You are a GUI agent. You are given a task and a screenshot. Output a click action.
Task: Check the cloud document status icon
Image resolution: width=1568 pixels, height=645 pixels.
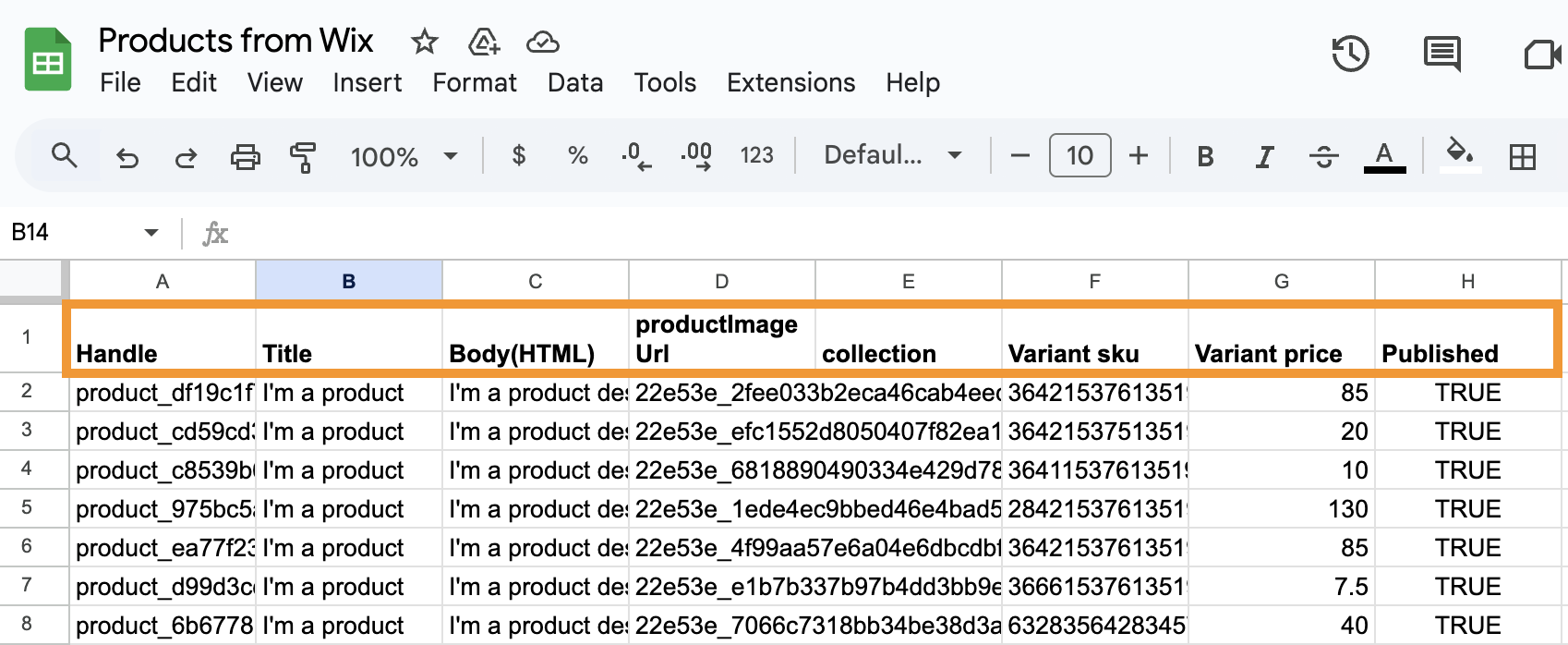pos(543,42)
